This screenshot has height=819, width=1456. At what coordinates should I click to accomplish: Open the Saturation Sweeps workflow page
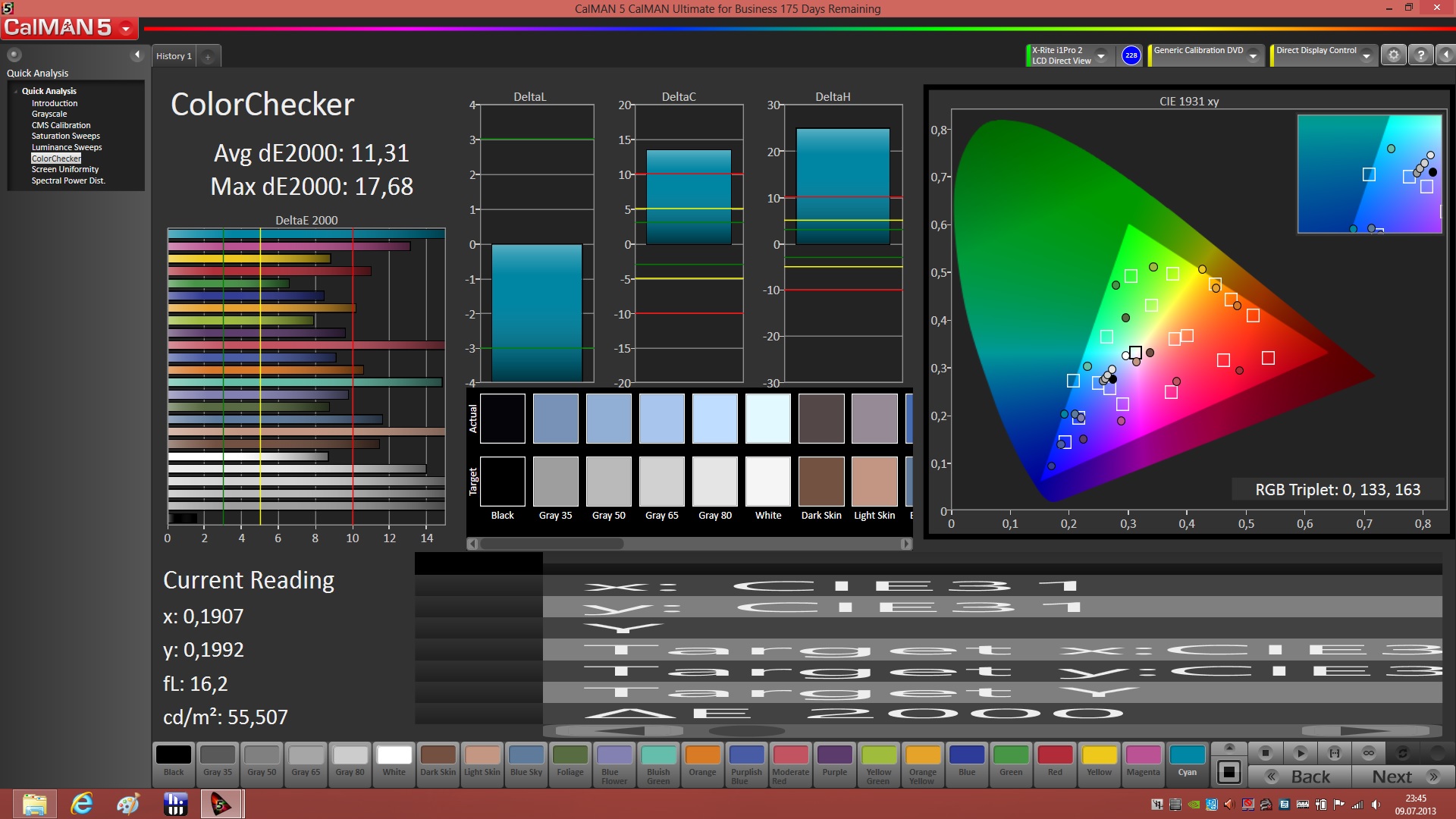coord(65,136)
